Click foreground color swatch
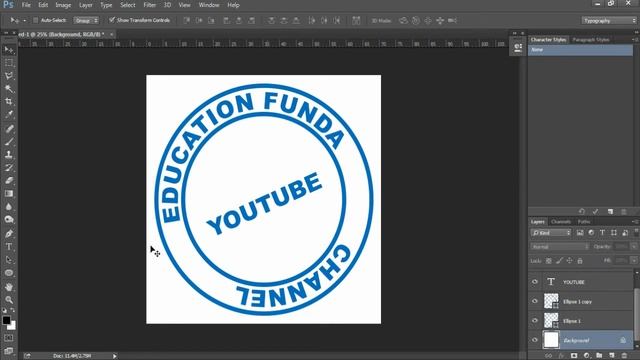Viewport: 640px width, 360px height. [x=6, y=320]
